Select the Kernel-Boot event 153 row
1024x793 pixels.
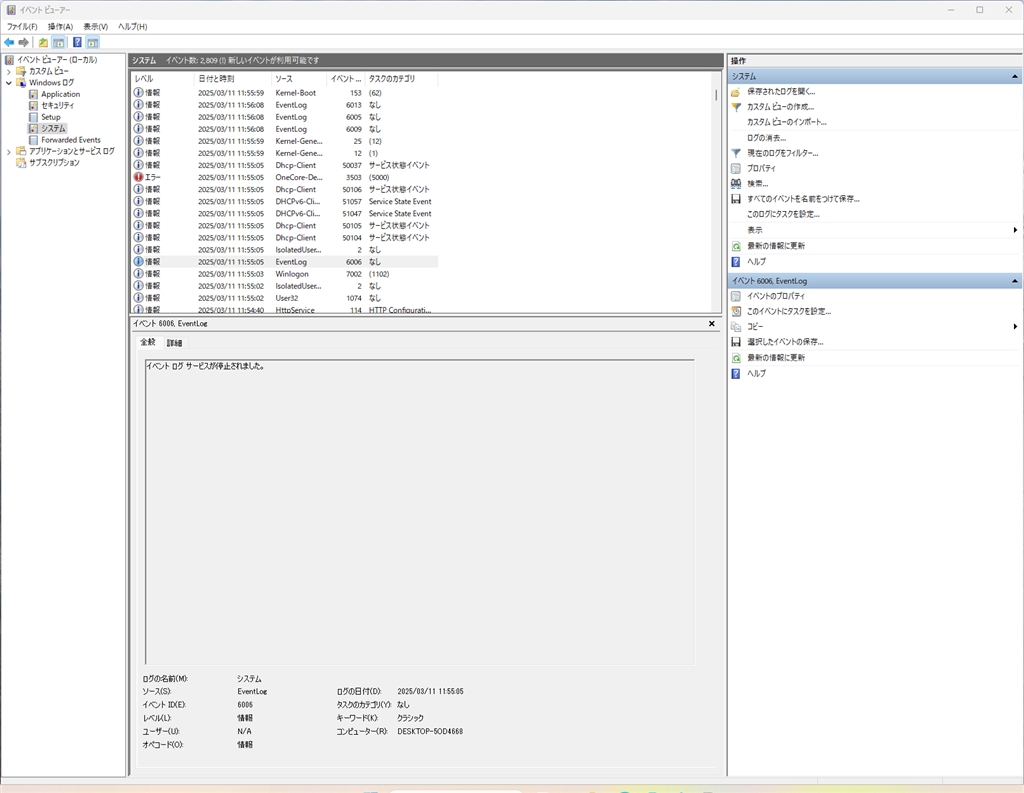pos(284,93)
